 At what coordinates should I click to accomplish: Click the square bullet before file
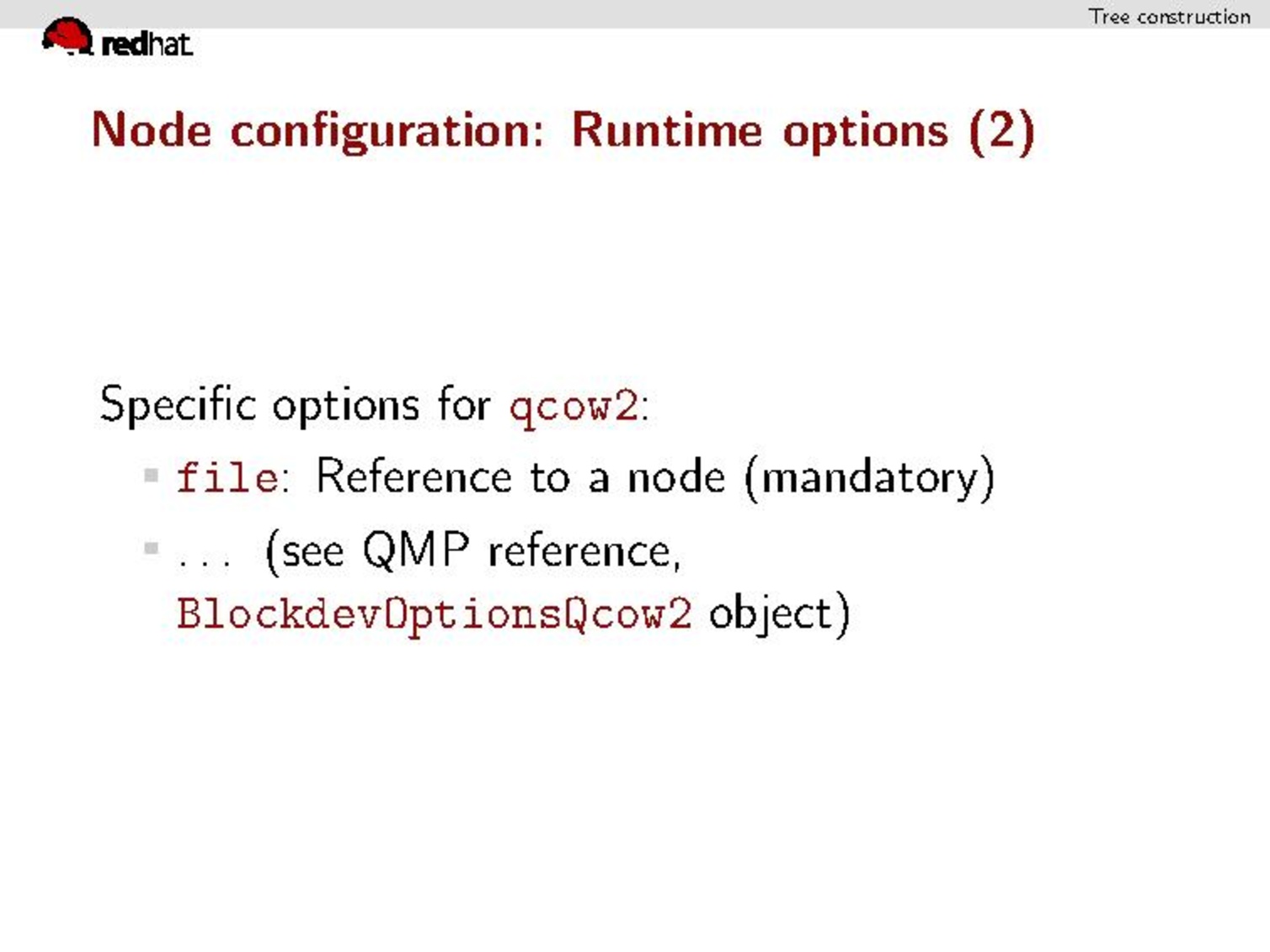pos(152,476)
